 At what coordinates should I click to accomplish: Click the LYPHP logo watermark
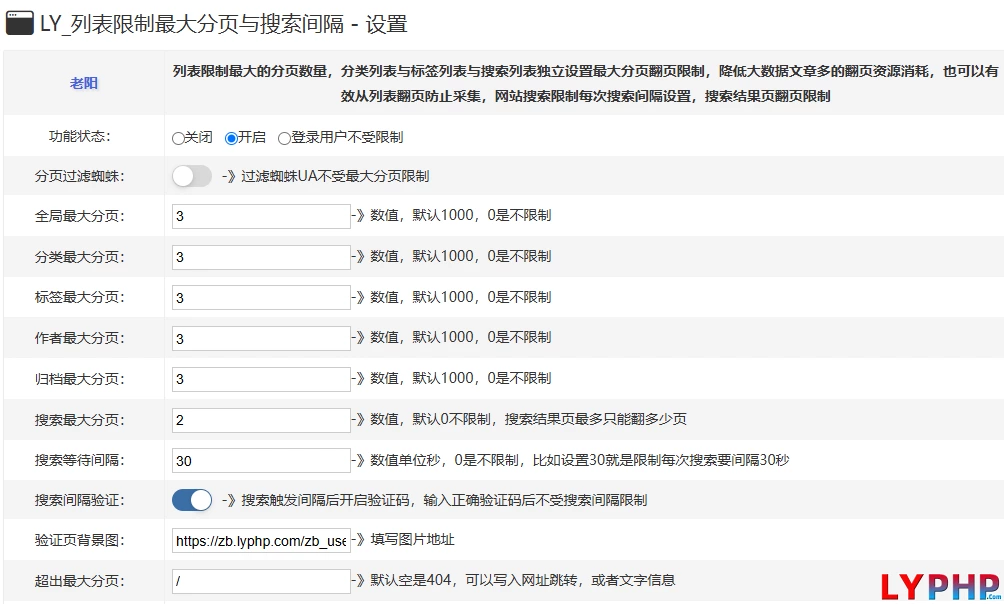(941, 584)
